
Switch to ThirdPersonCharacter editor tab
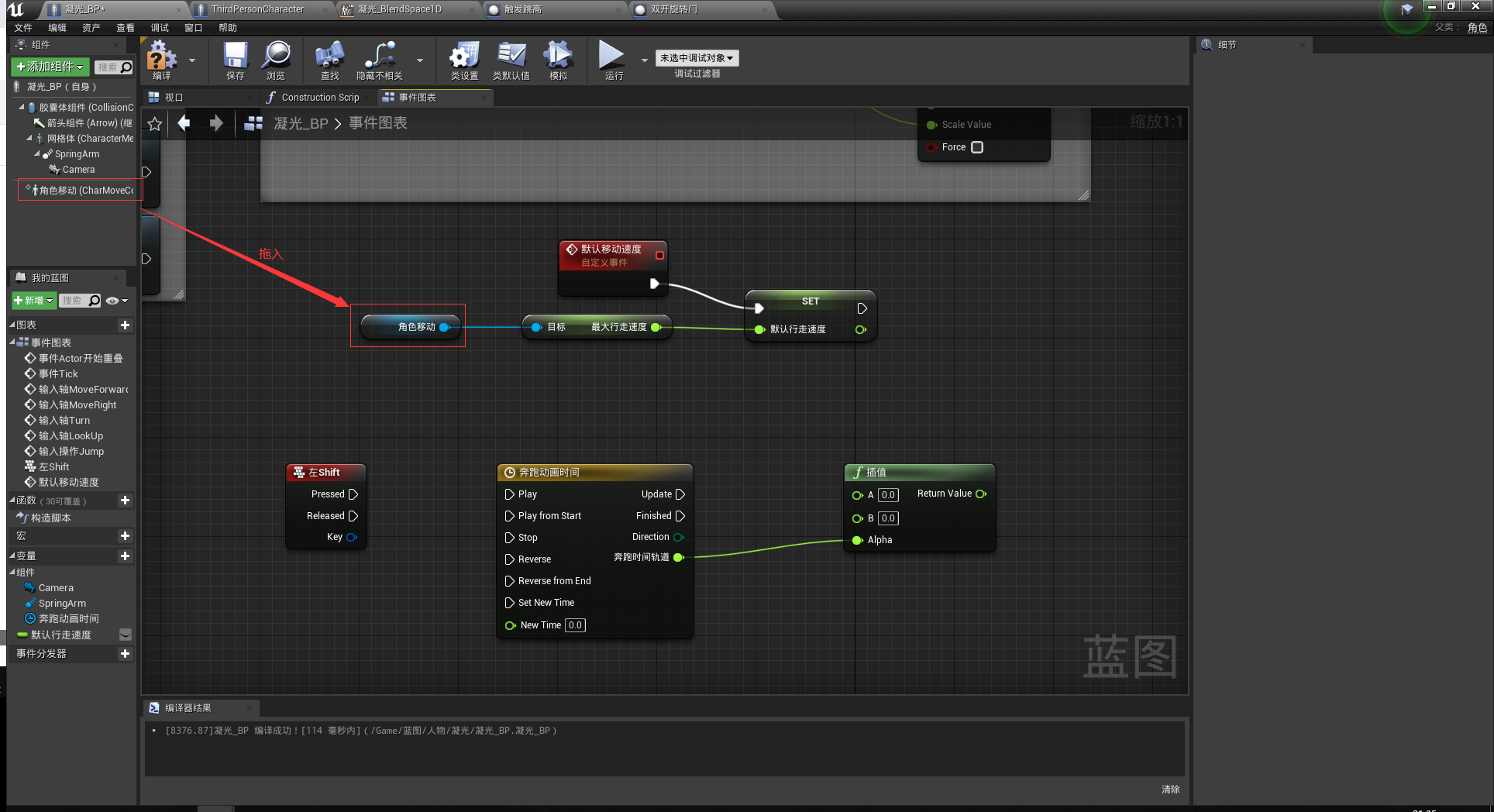pyautogui.click(x=258, y=9)
